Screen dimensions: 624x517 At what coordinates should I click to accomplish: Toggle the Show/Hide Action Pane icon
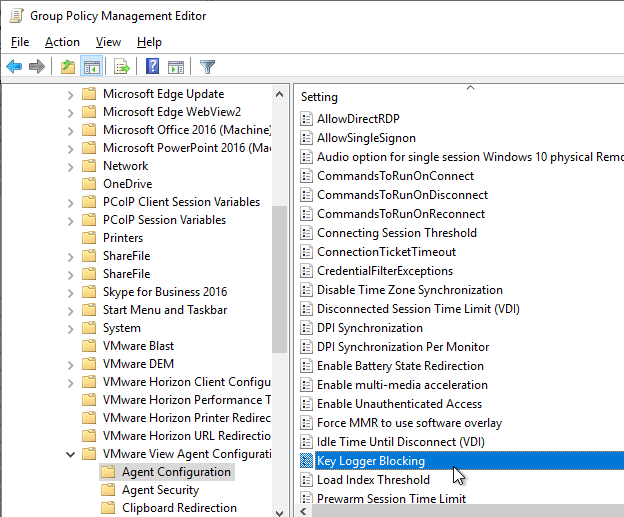pos(176,67)
